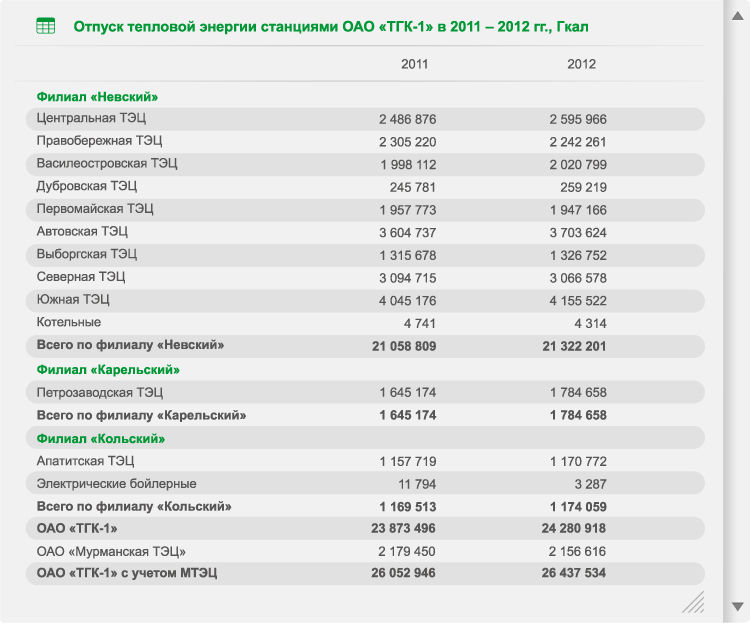Click value 1 957 773 for Первомайская ТЭЦ
This screenshot has width=750, height=627.
point(408,210)
